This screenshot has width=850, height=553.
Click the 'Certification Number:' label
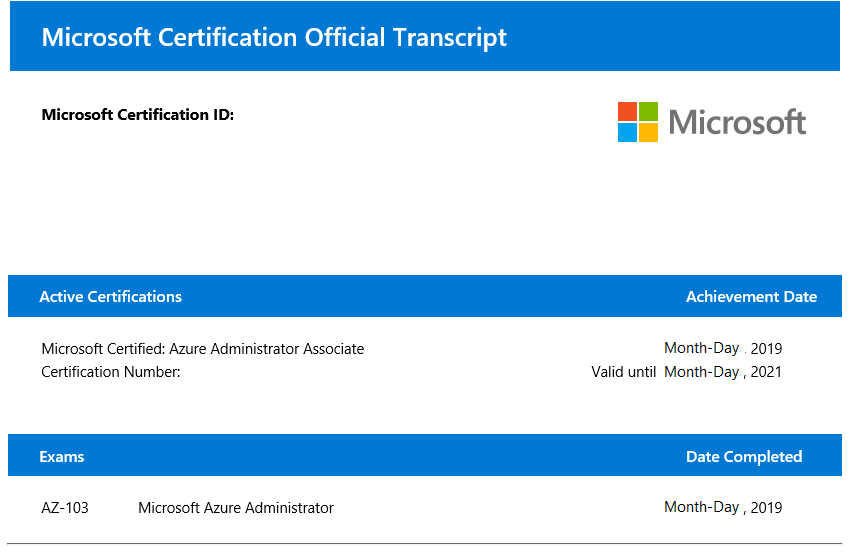coord(111,372)
